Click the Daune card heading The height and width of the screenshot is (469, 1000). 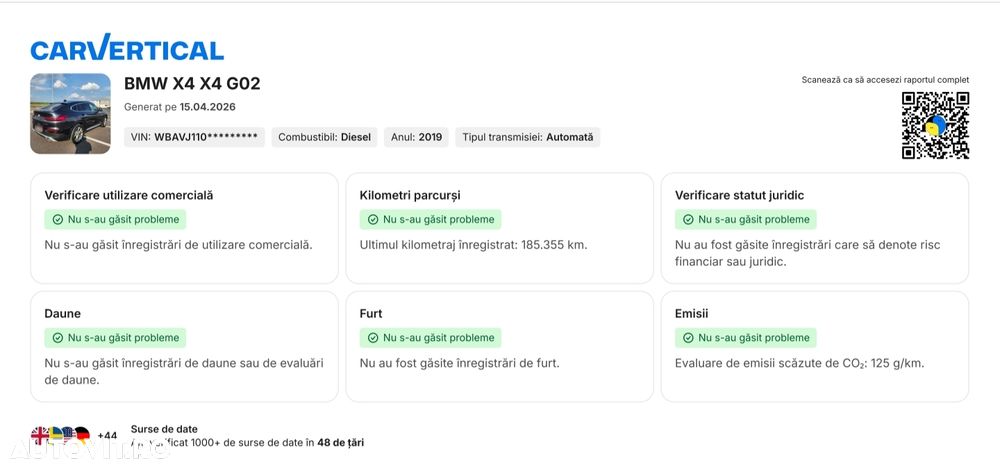(62, 314)
